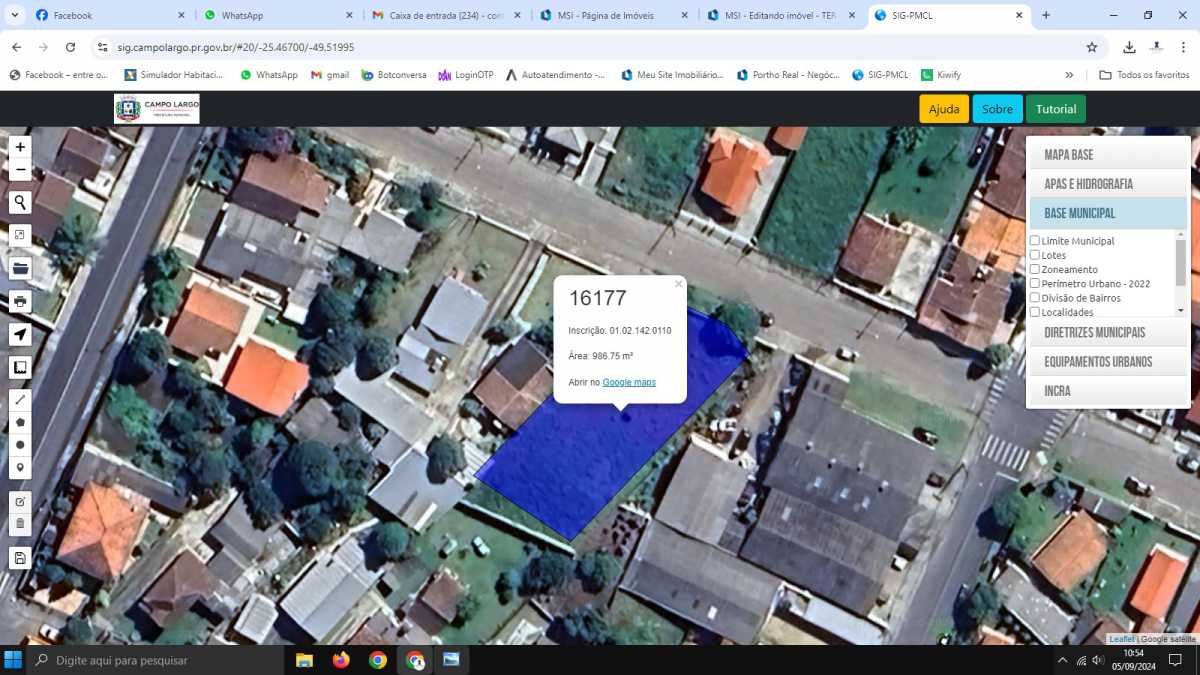Select the draw line tool
1200x675 pixels.
tap(20, 399)
